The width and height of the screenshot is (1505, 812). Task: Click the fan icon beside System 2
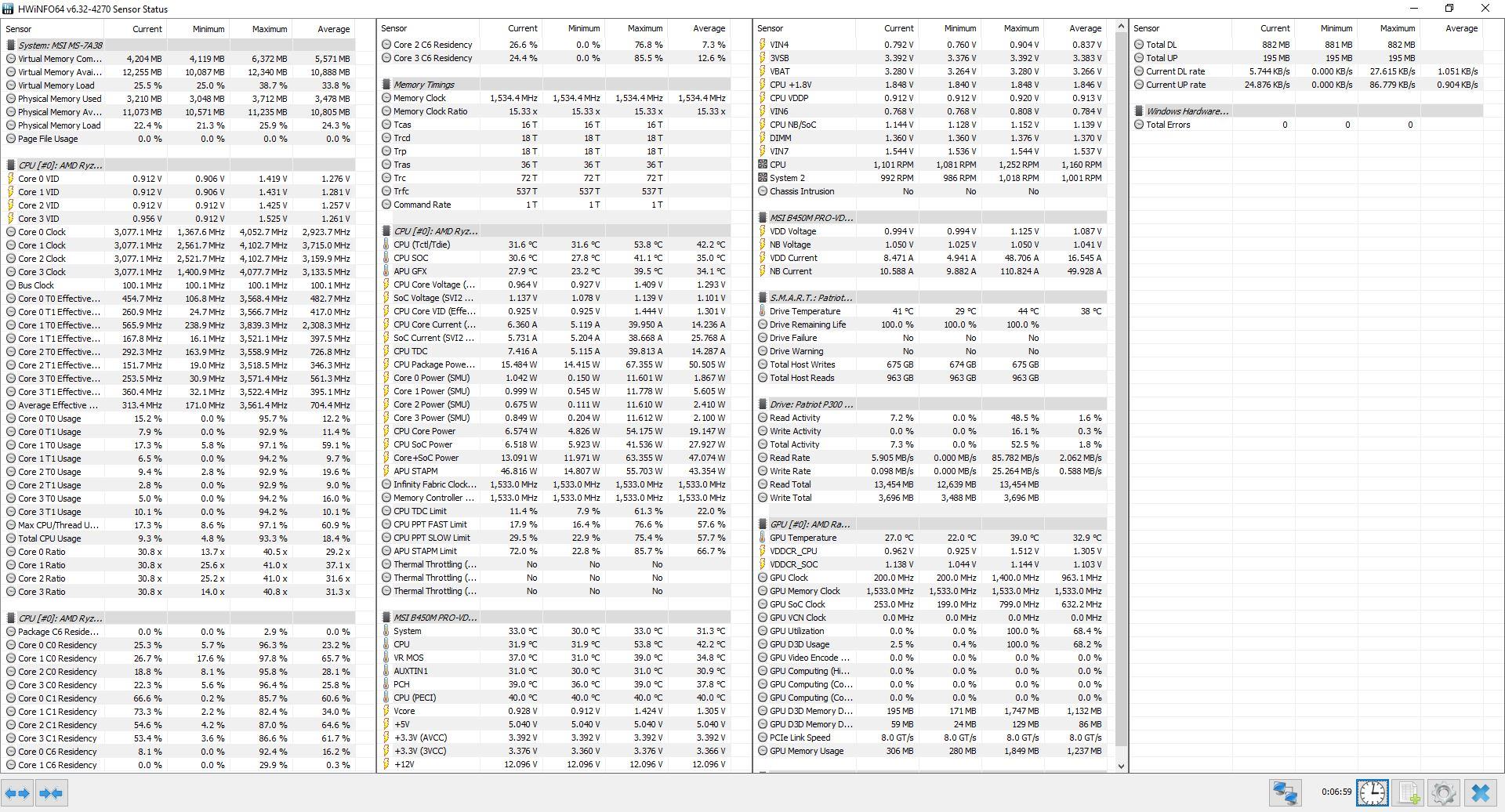763,178
